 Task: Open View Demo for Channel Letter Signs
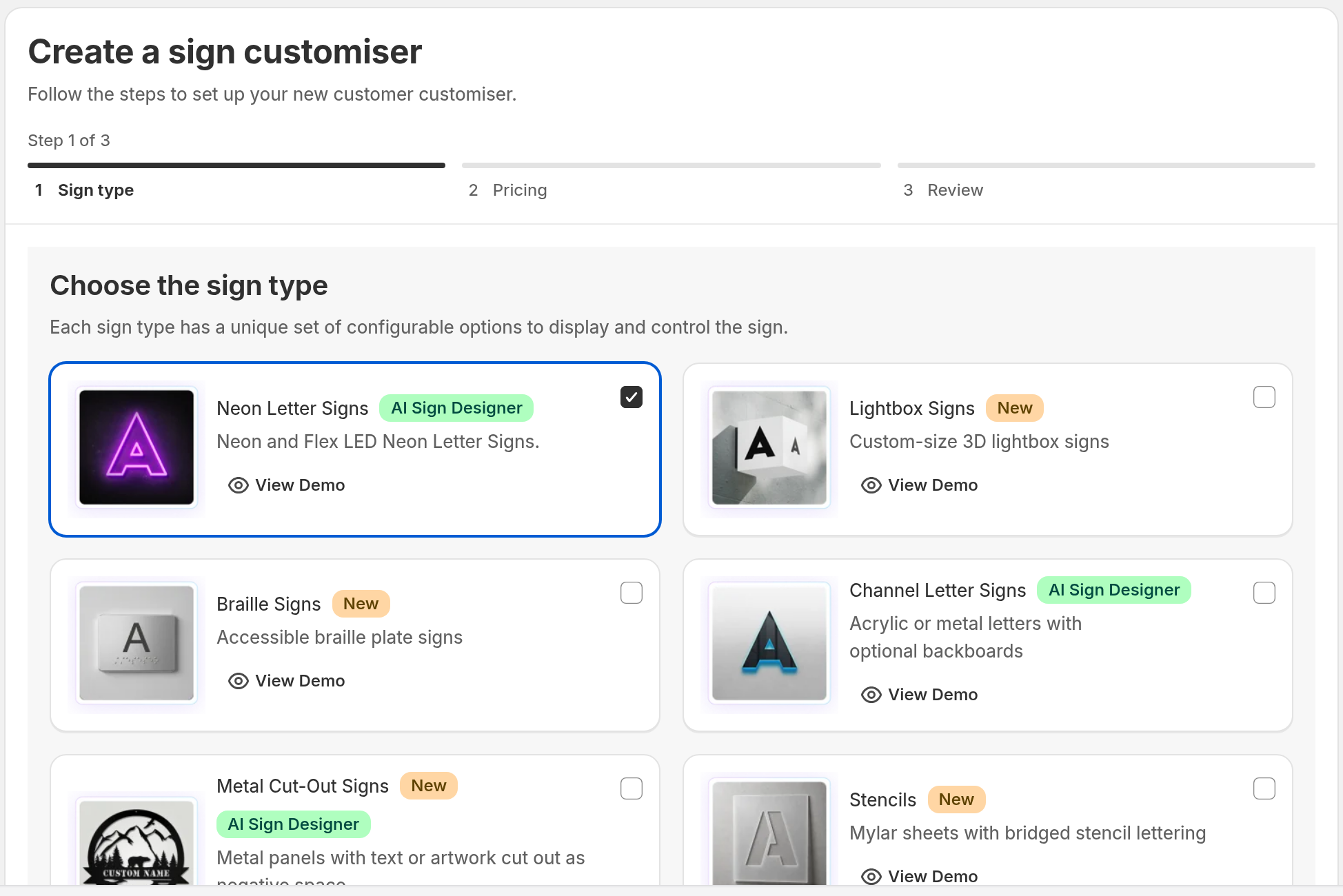[x=920, y=695]
